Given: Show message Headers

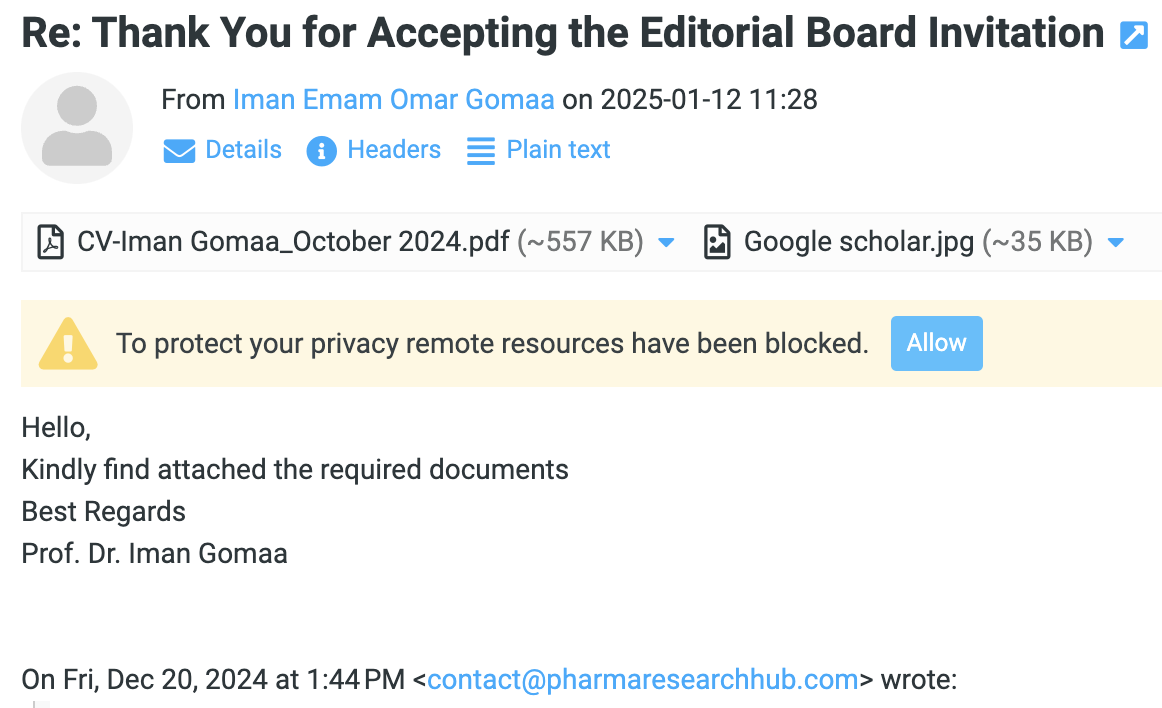Looking at the screenshot, I should pos(394,150).
